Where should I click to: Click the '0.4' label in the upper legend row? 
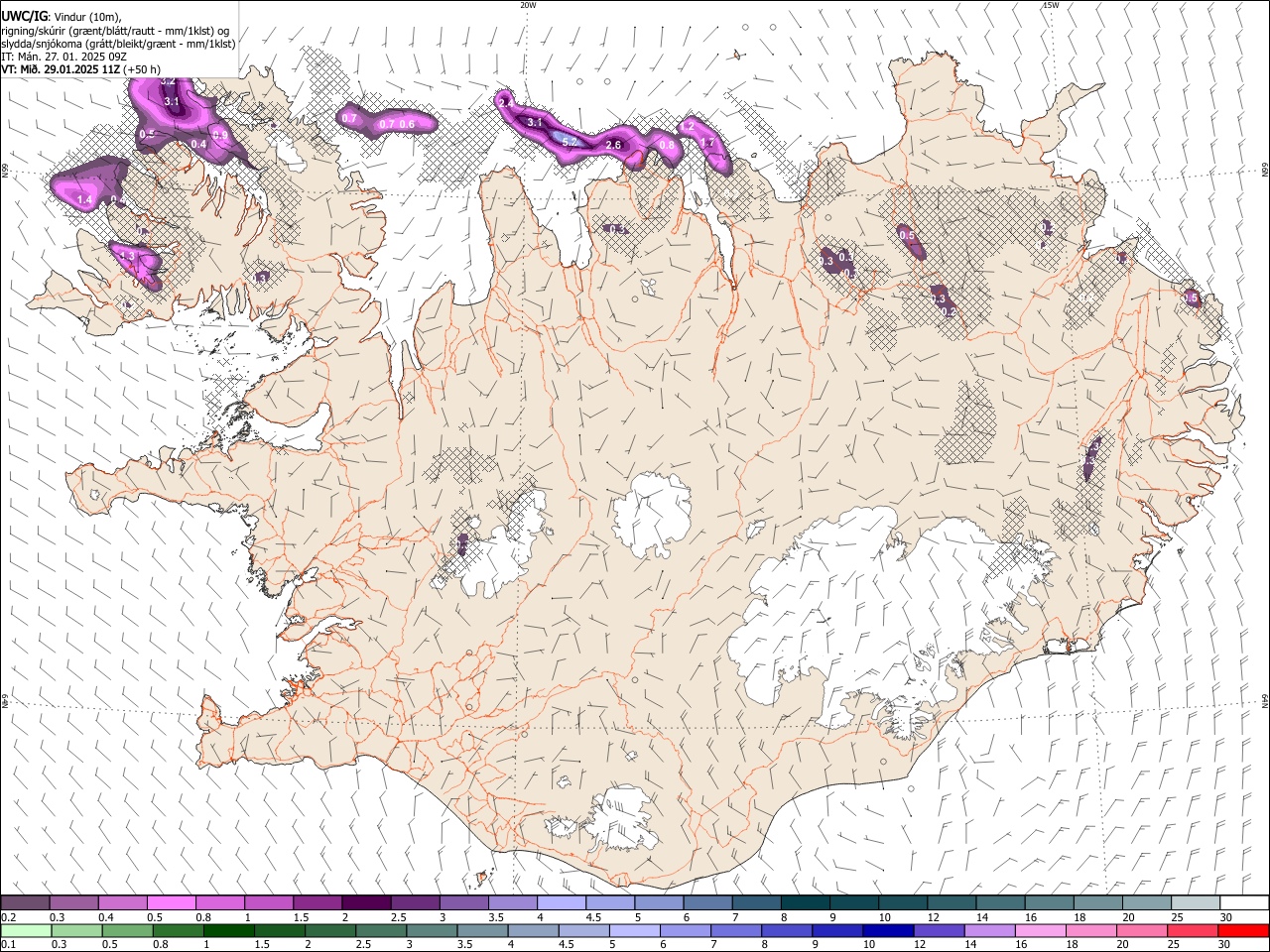tap(106, 917)
